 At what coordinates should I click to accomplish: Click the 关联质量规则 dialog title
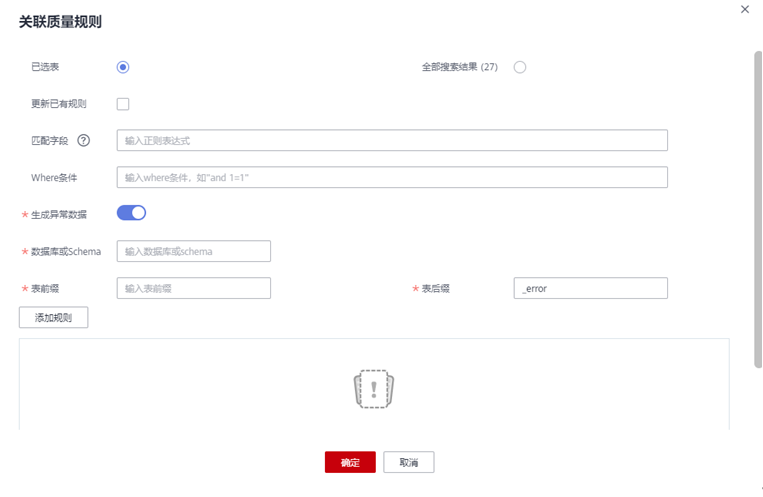(60, 21)
